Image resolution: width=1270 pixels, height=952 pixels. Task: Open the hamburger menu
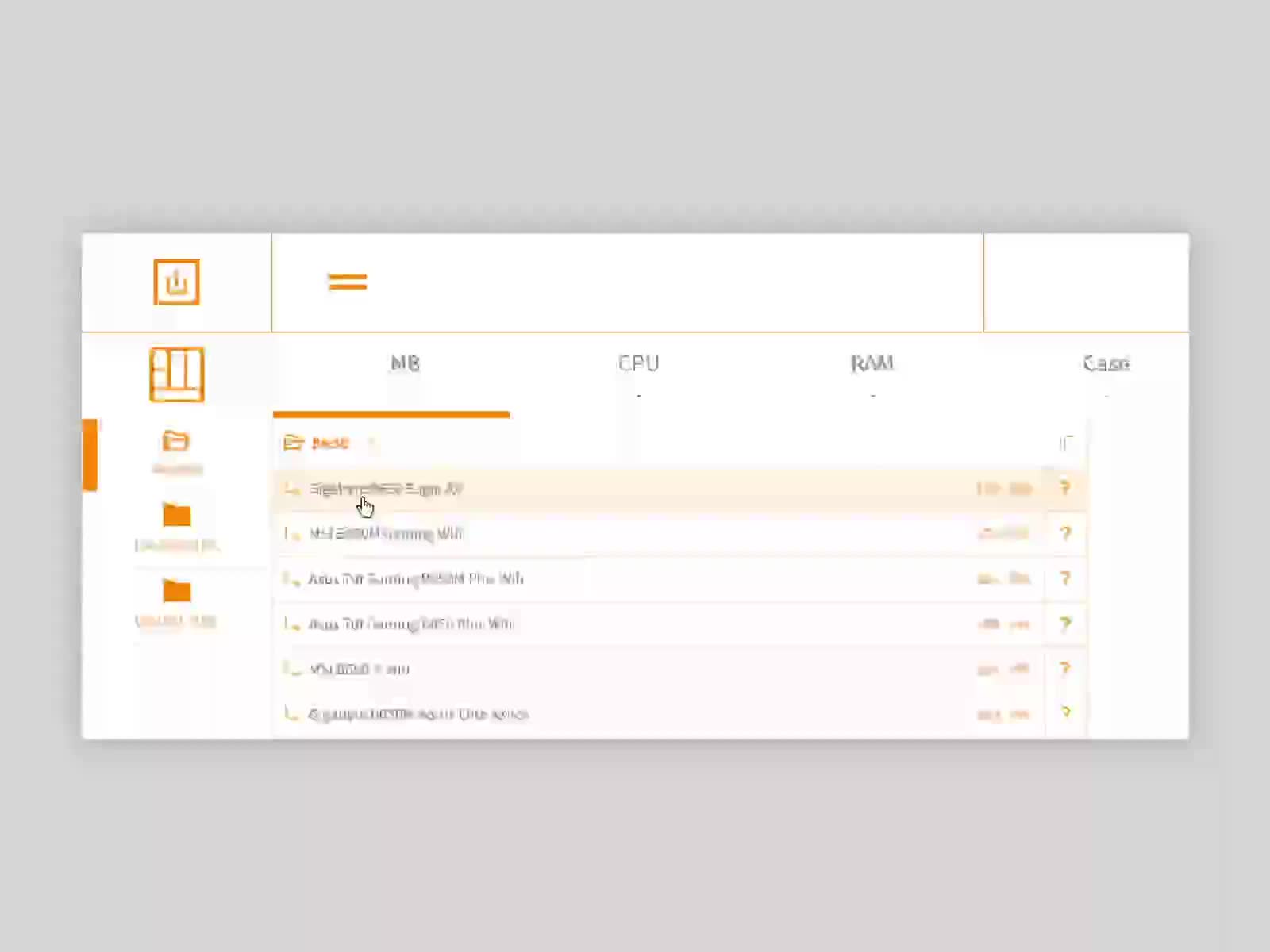click(x=347, y=282)
